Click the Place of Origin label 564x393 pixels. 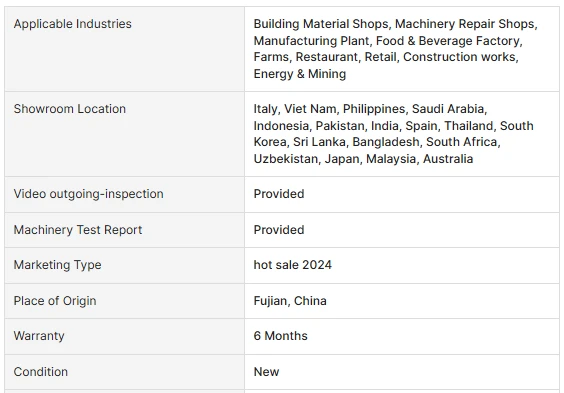55,301
